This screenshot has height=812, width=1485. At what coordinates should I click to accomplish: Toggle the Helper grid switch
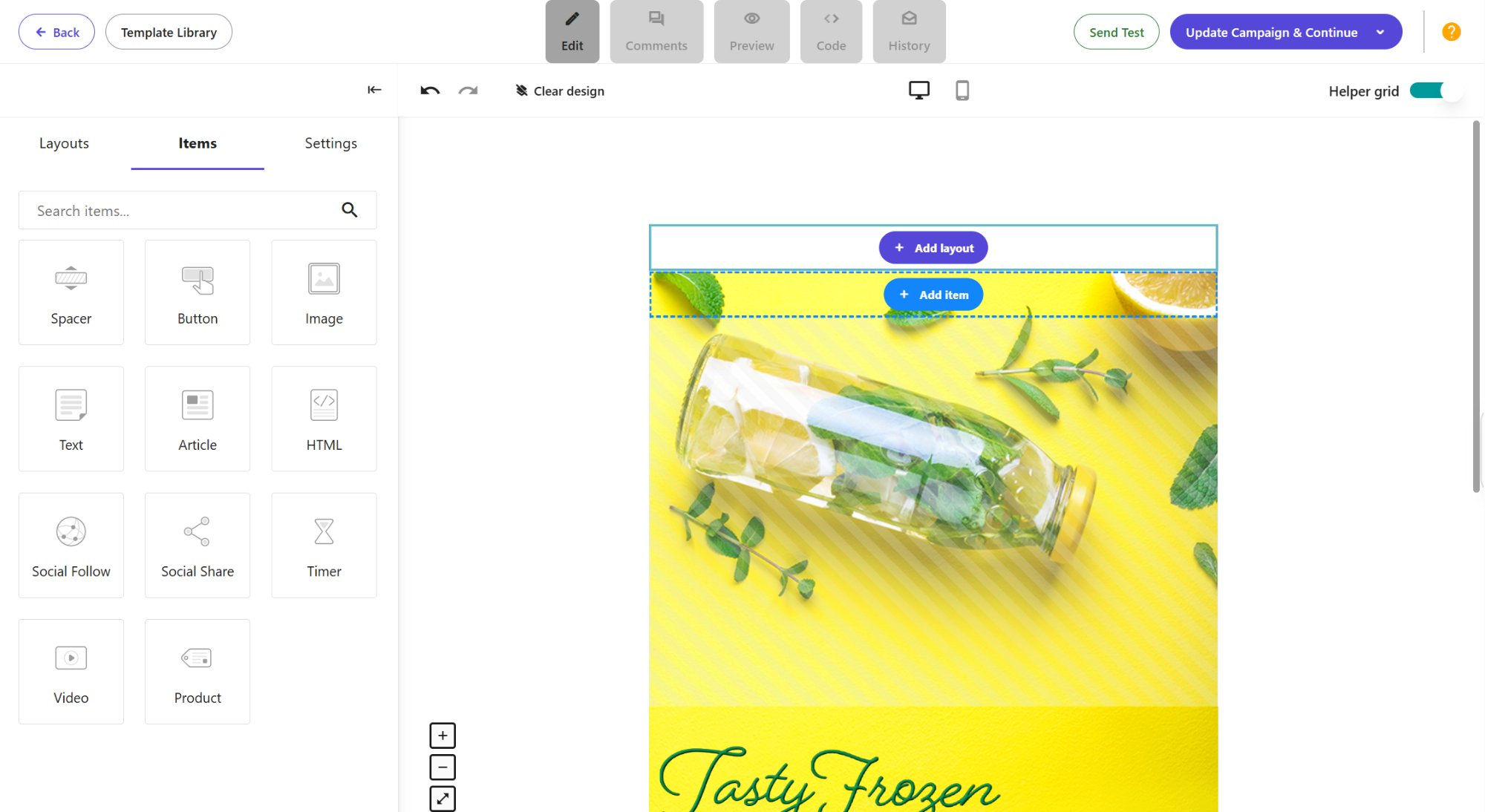tap(1436, 91)
